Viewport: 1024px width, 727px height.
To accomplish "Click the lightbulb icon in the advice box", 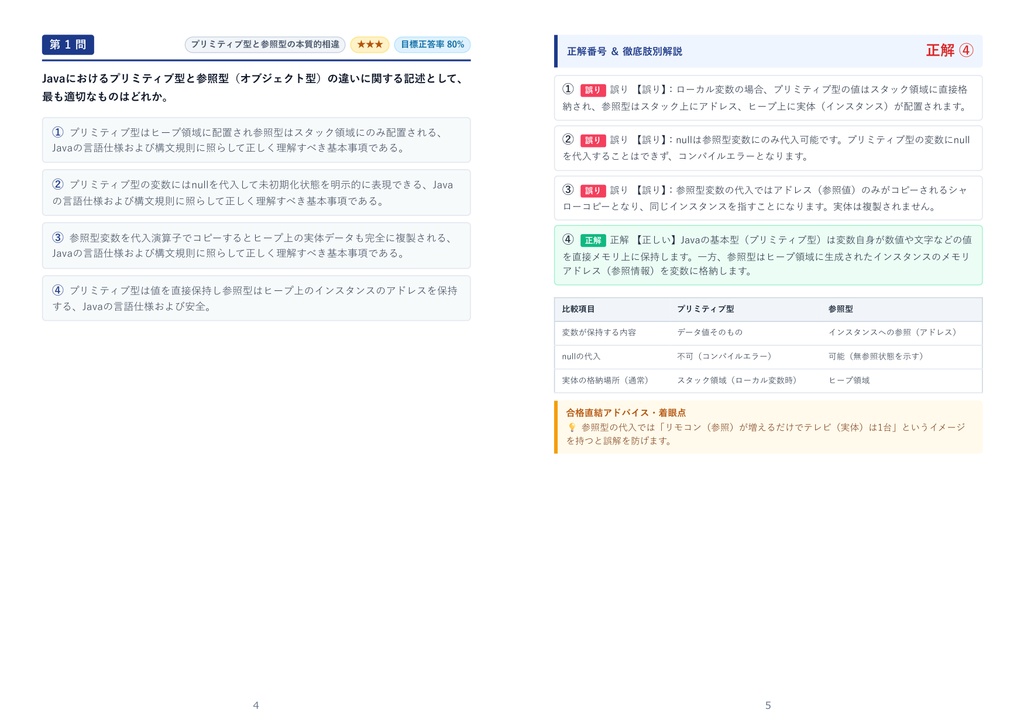I will pyautogui.click(x=571, y=427).
